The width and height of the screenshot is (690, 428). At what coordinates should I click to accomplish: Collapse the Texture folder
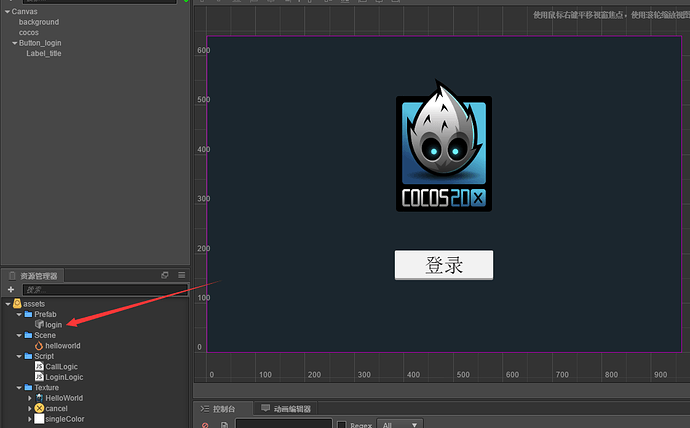19,388
